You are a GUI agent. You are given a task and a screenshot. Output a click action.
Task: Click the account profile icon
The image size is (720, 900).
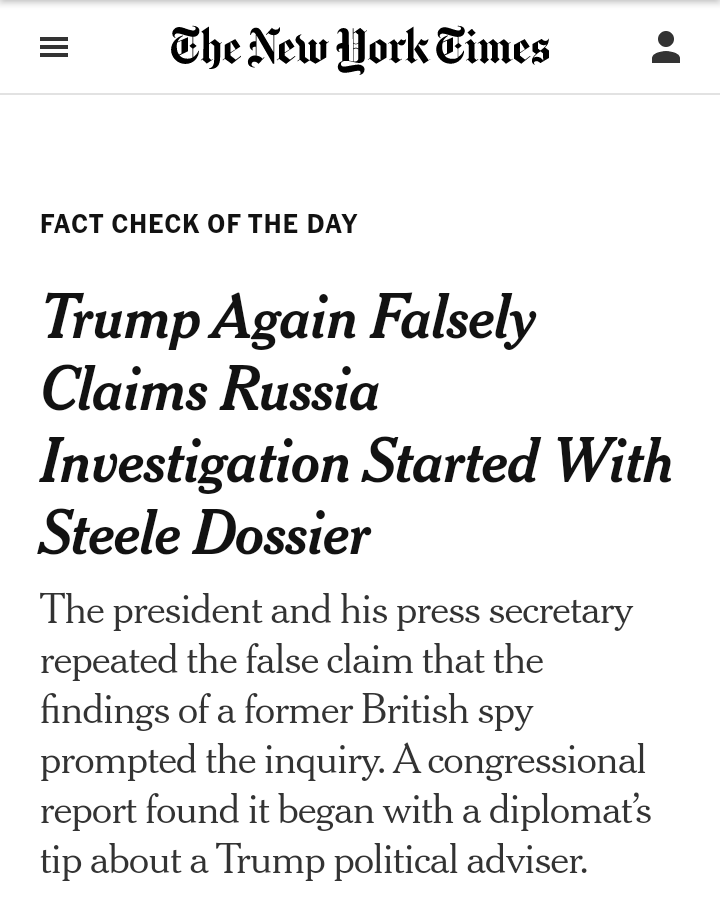click(x=665, y=47)
